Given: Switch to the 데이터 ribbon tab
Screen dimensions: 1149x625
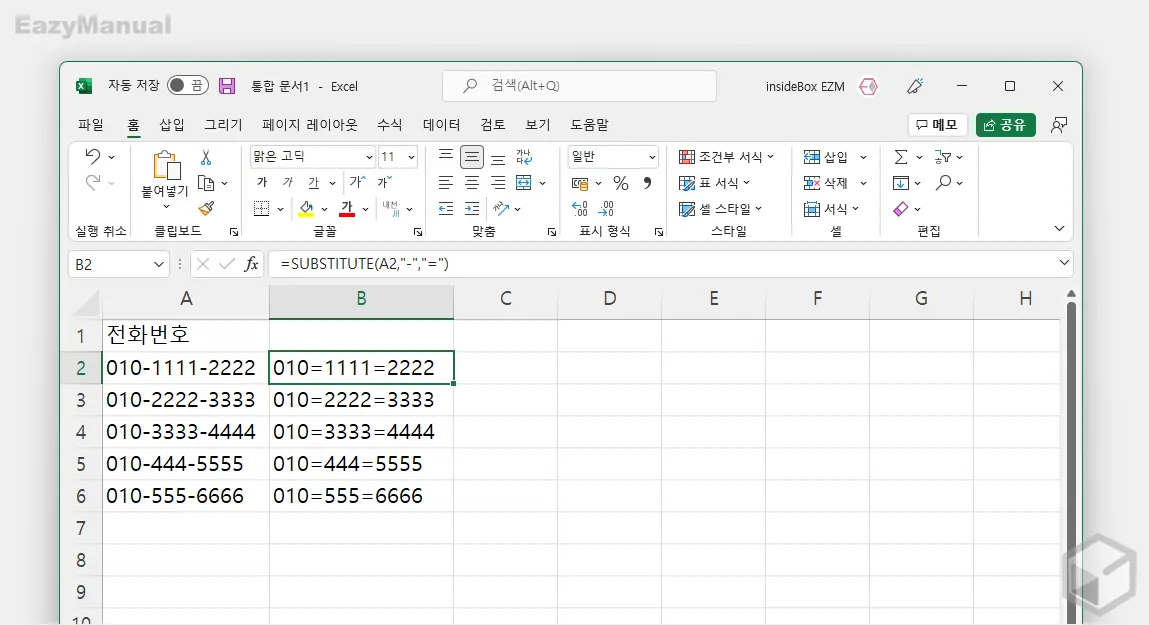Looking at the screenshot, I should (x=440, y=124).
